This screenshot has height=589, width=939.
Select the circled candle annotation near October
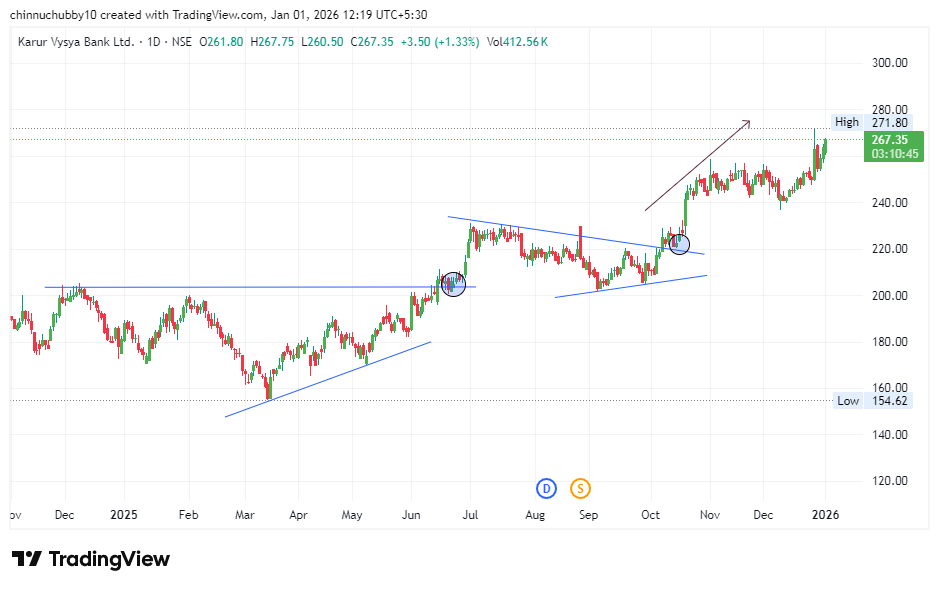(x=679, y=243)
